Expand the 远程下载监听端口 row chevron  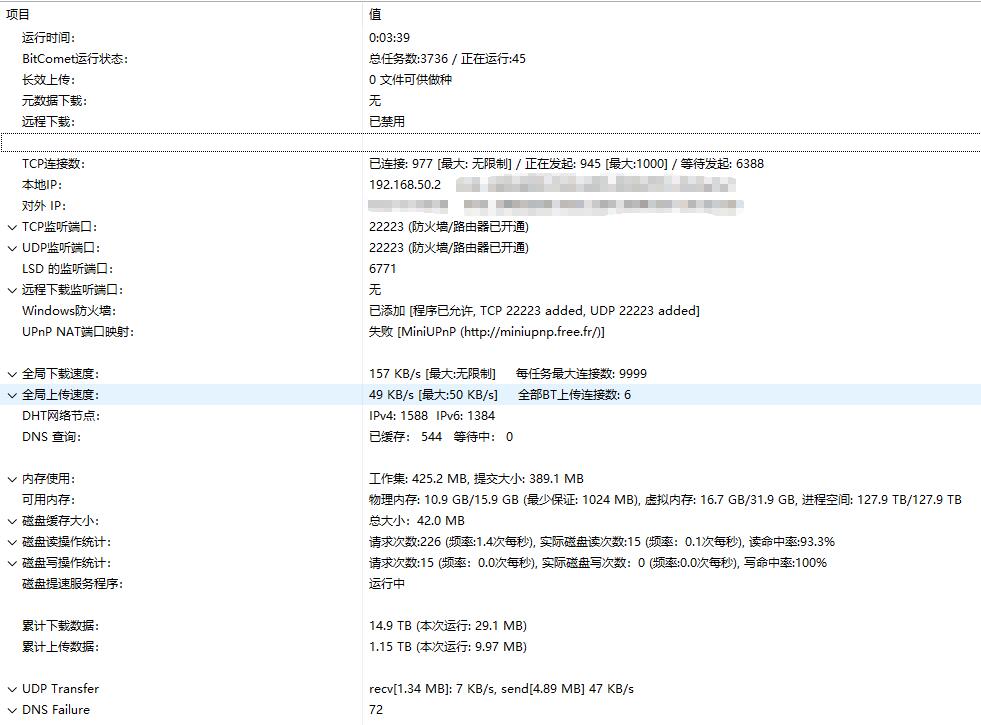tap(12, 290)
